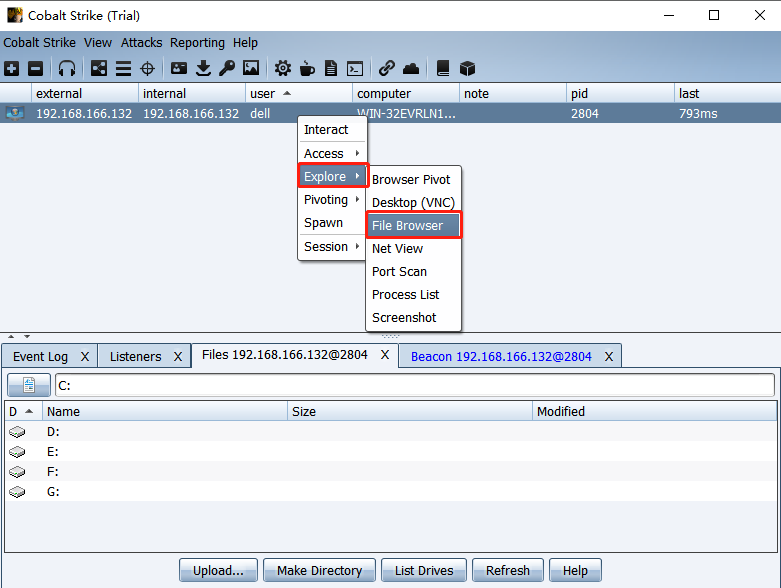Open the Attacks menu in menu bar

point(141,43)
